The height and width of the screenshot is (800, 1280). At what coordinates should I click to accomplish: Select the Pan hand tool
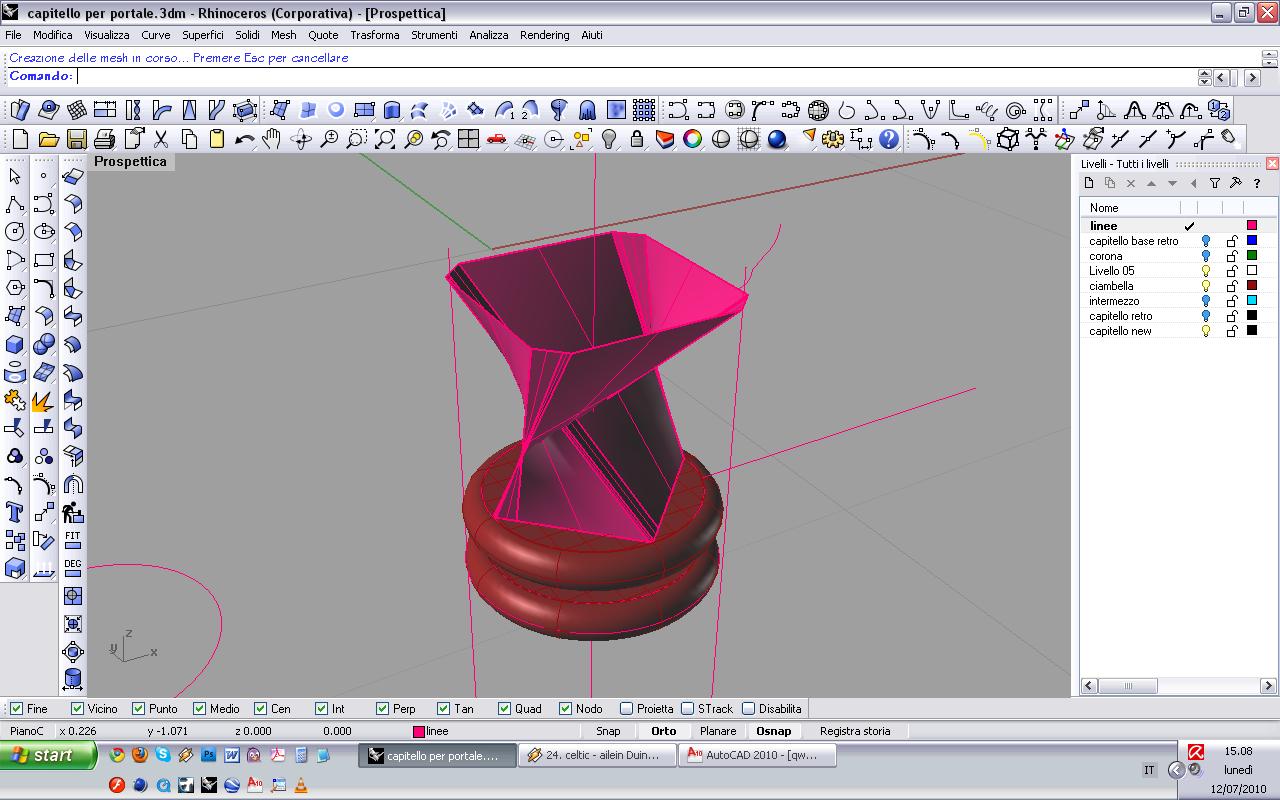pos(272,139)
